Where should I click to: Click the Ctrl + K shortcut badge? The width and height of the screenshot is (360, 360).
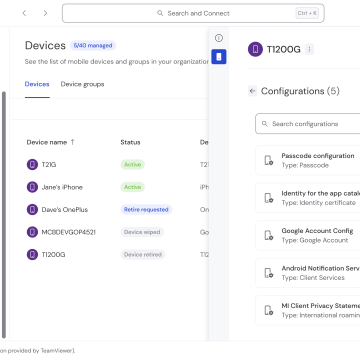tap(307, 13)
